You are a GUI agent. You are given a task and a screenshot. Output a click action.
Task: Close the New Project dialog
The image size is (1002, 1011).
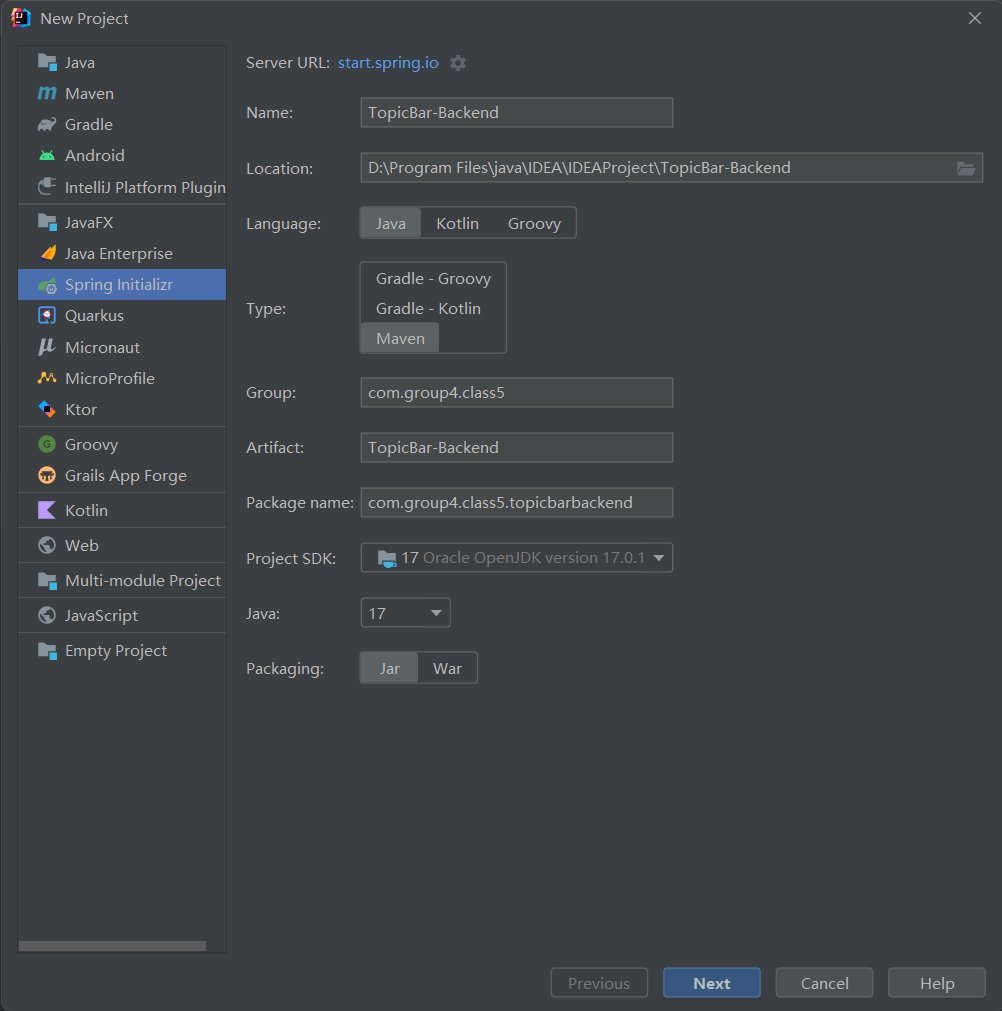coord(974,18)
